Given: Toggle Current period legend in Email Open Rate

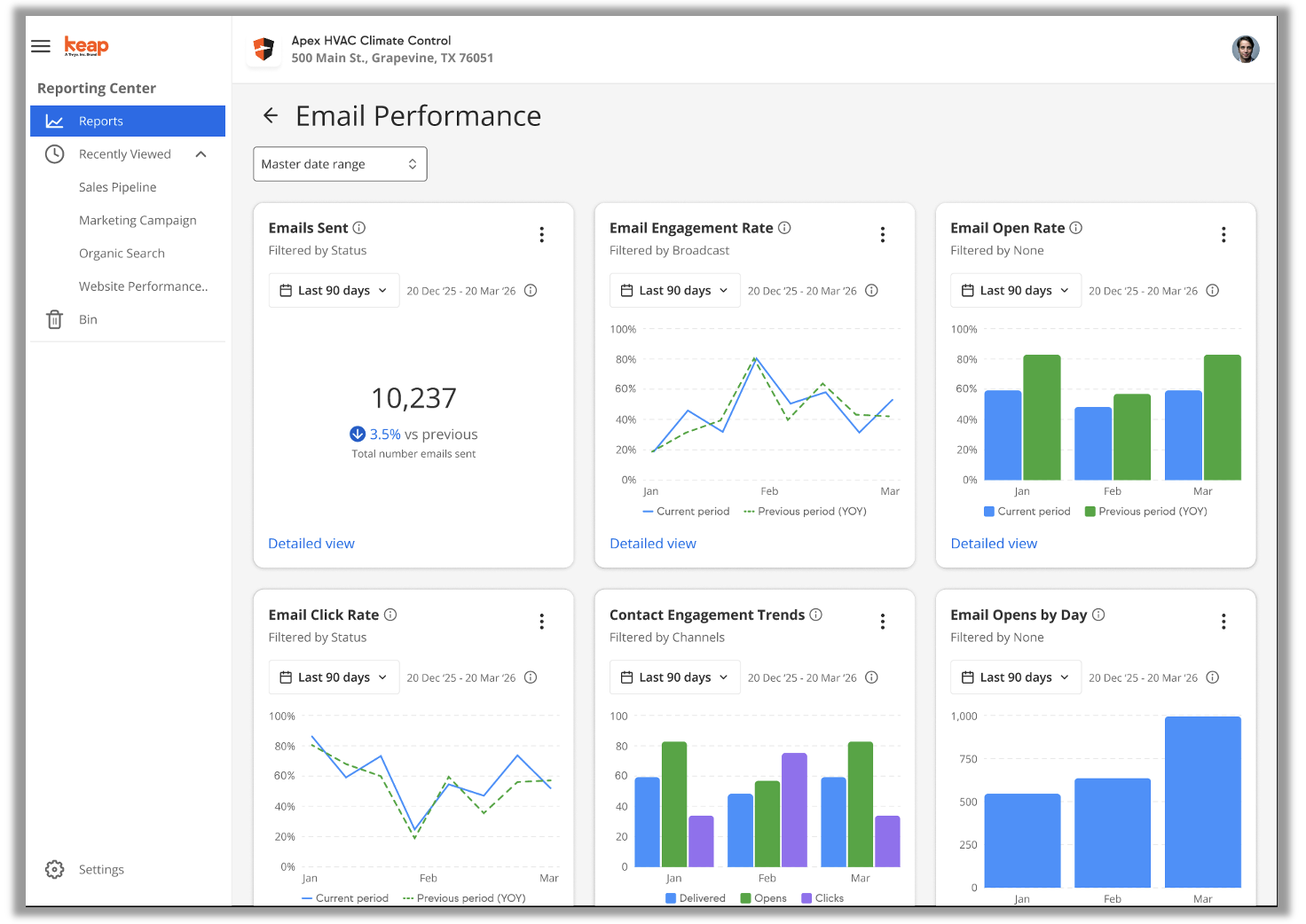Looking at the screenshot, I should [x=1027, y=512].
